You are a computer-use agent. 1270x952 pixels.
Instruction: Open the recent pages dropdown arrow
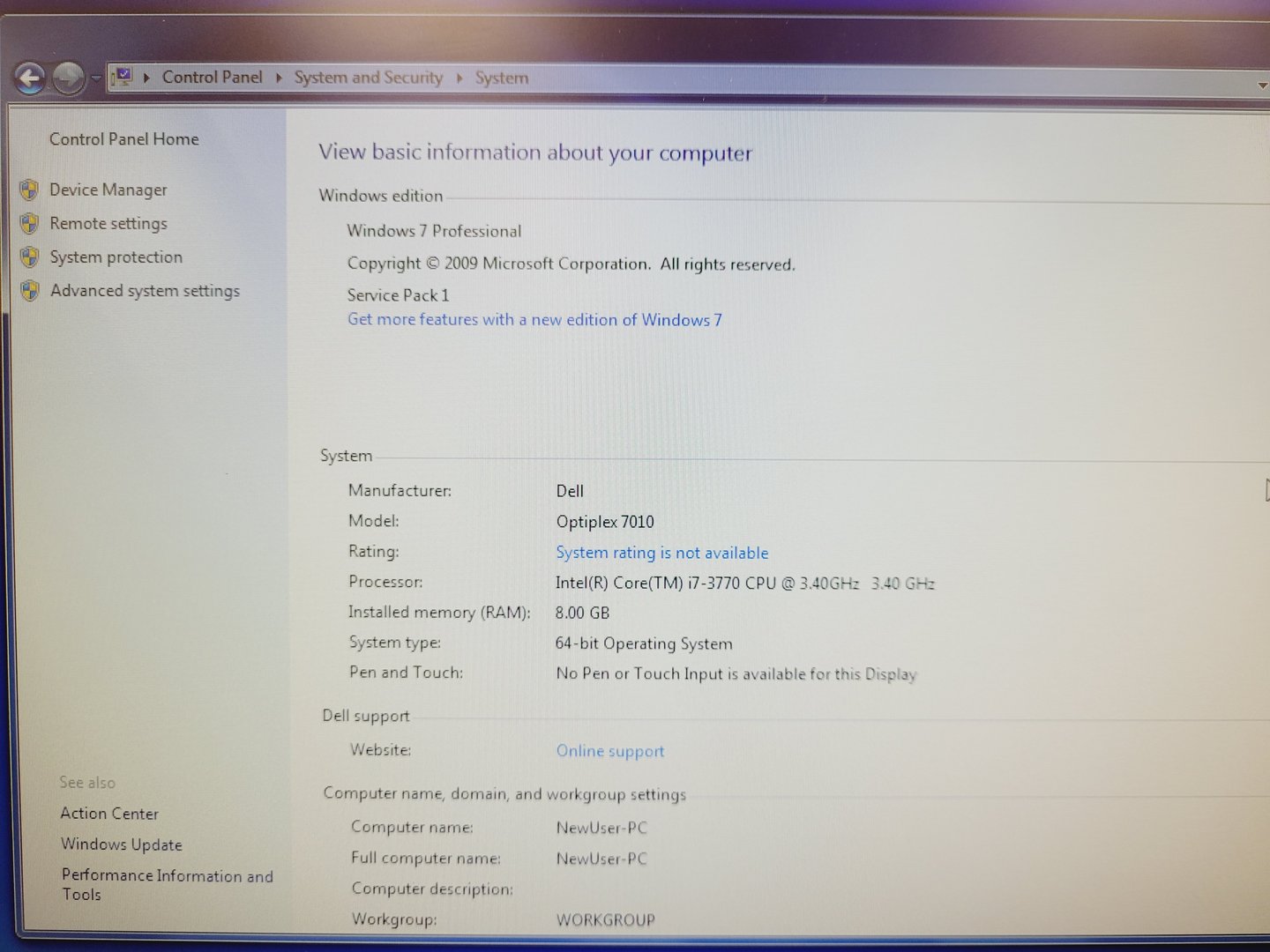pyautogui.click(x=95, y=78)
